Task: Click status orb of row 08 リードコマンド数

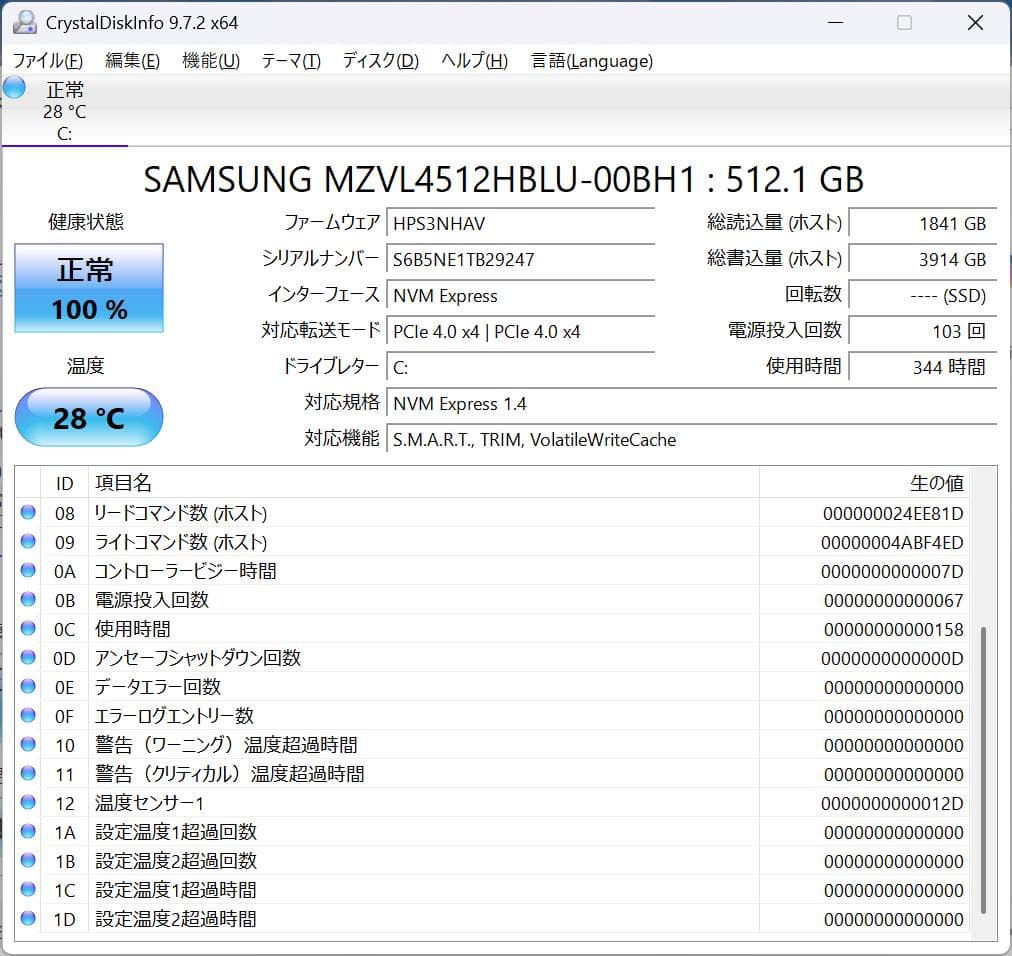Action: (x=28, y=512)
